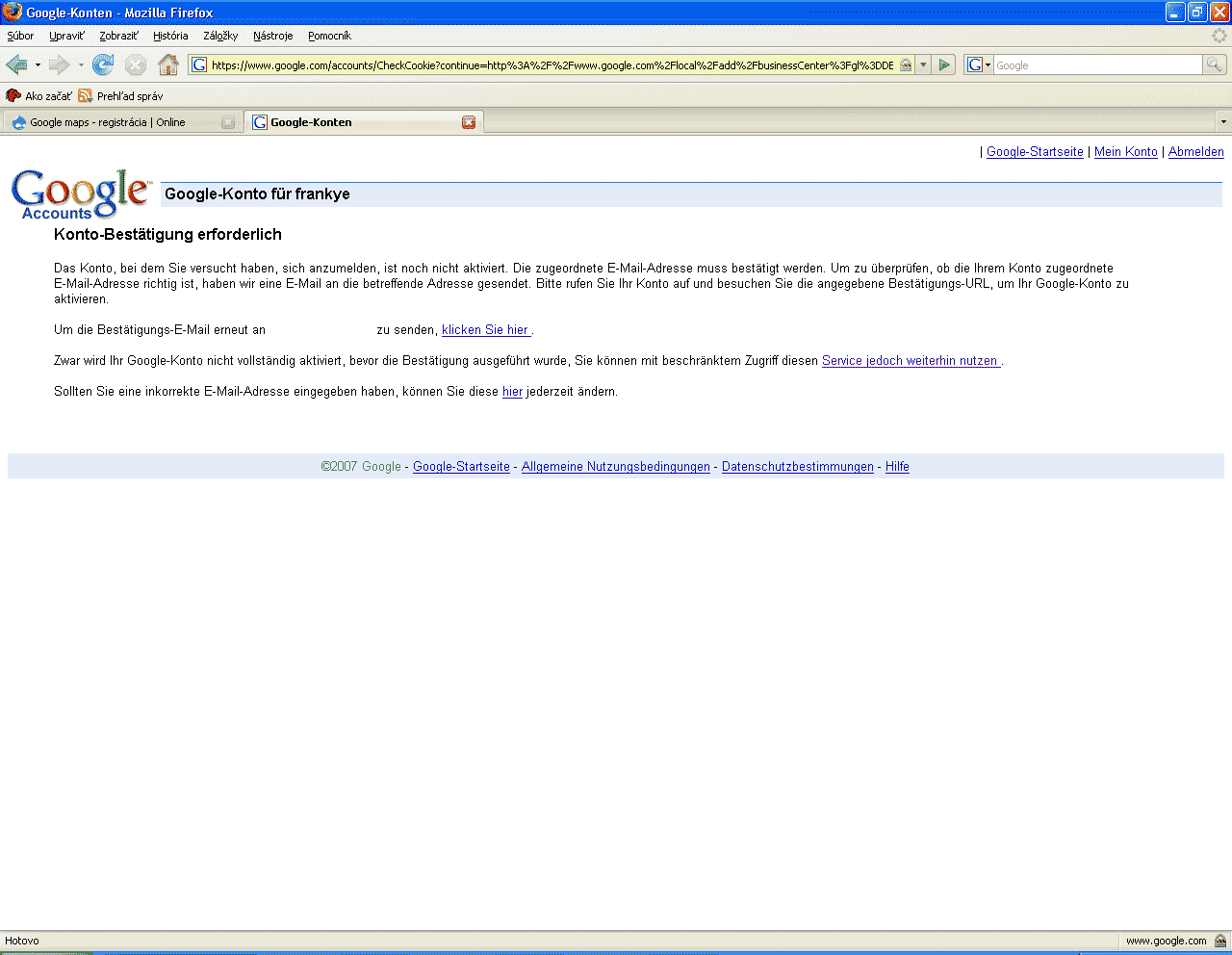Image resolution: width=1232 pixels, height=955 pixels.
Task: Click the 'Konto-Bestätigung erforderlich' heading
Action: (167, 235)
